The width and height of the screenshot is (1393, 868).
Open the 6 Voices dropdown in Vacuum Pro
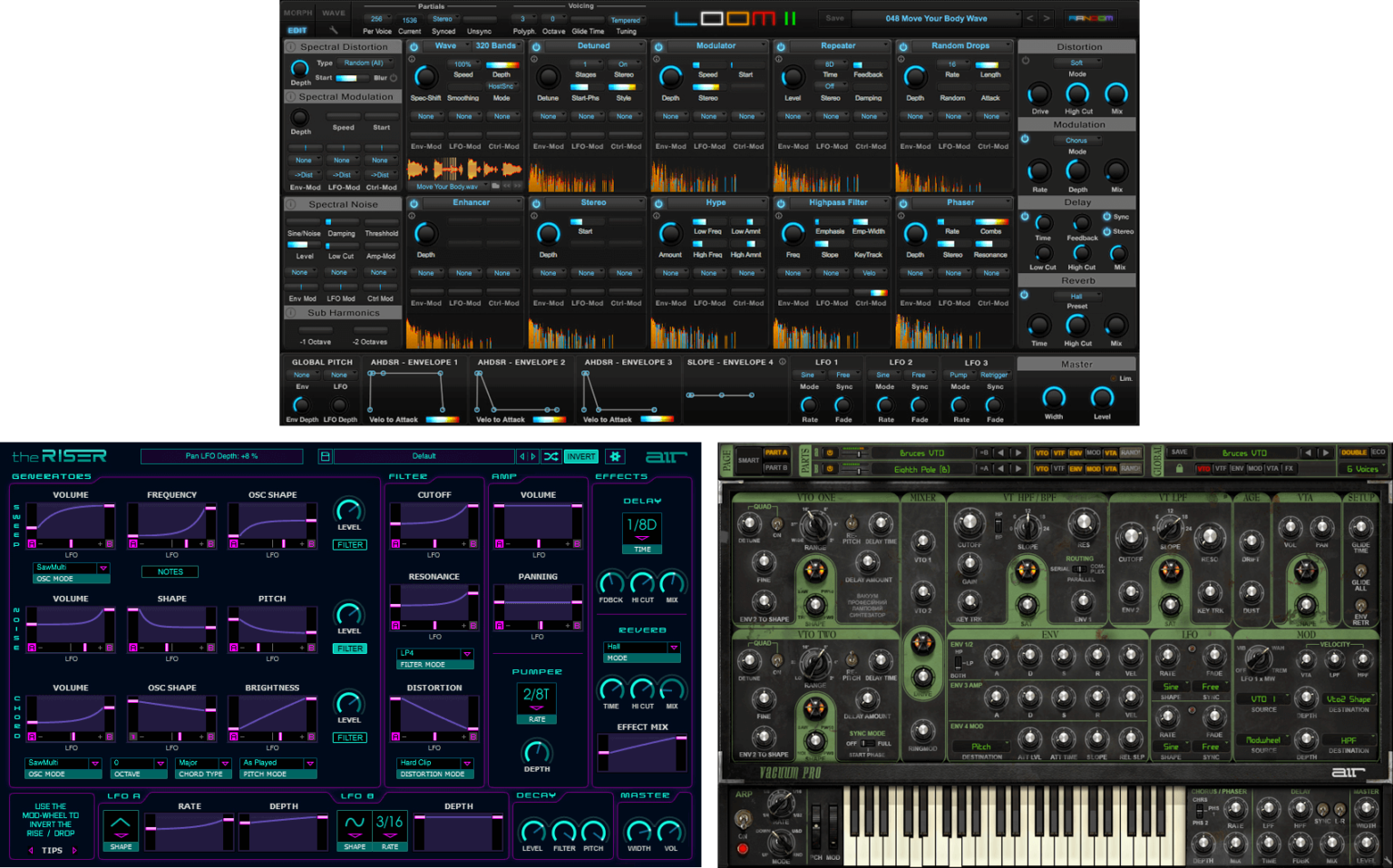[1363, 468]
